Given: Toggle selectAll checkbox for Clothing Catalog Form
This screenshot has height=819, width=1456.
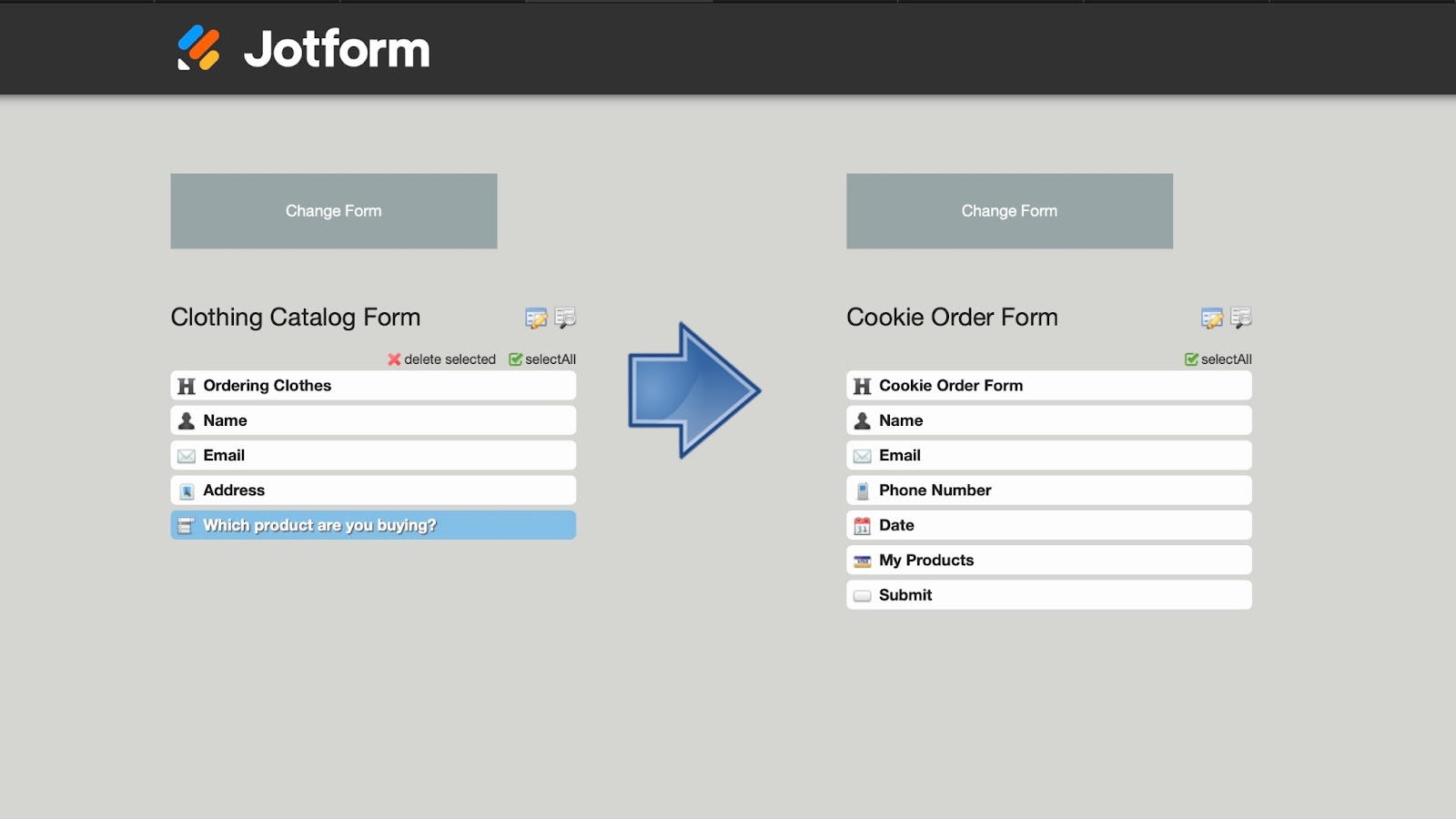Looking at the screenshot, I should point(516,359).
